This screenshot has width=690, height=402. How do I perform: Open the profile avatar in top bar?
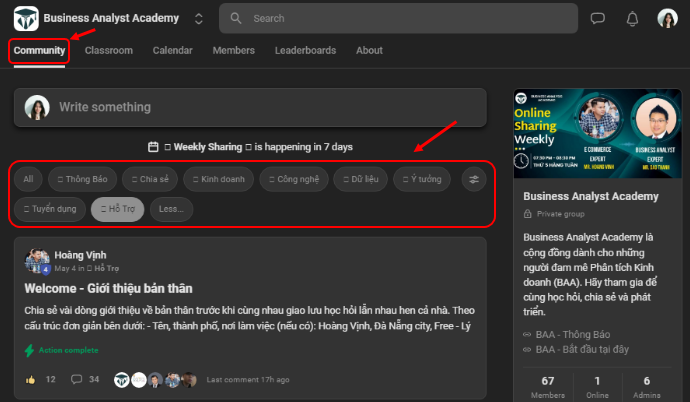tap(667, 18)
